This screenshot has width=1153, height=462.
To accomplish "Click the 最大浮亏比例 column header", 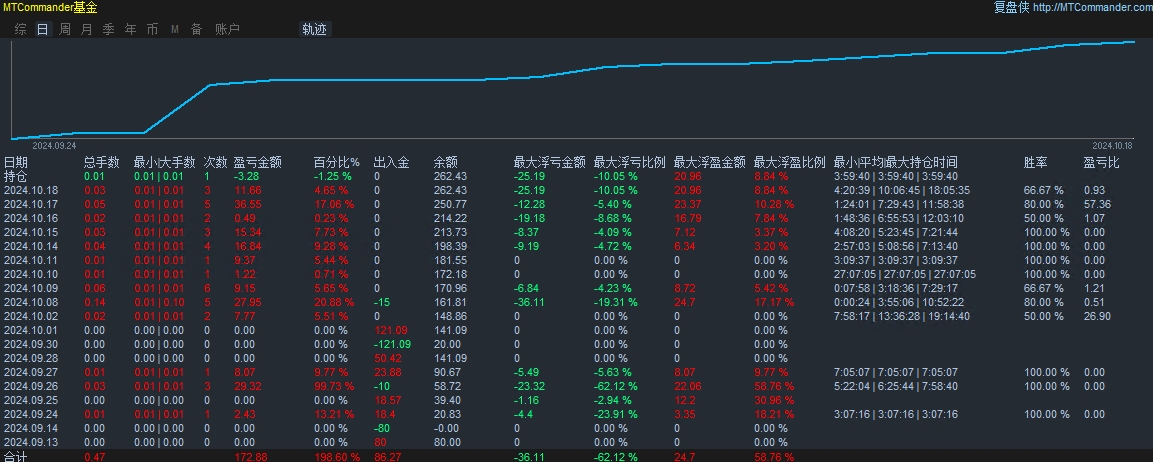I will pyautogui.click(x=629, y=162).
